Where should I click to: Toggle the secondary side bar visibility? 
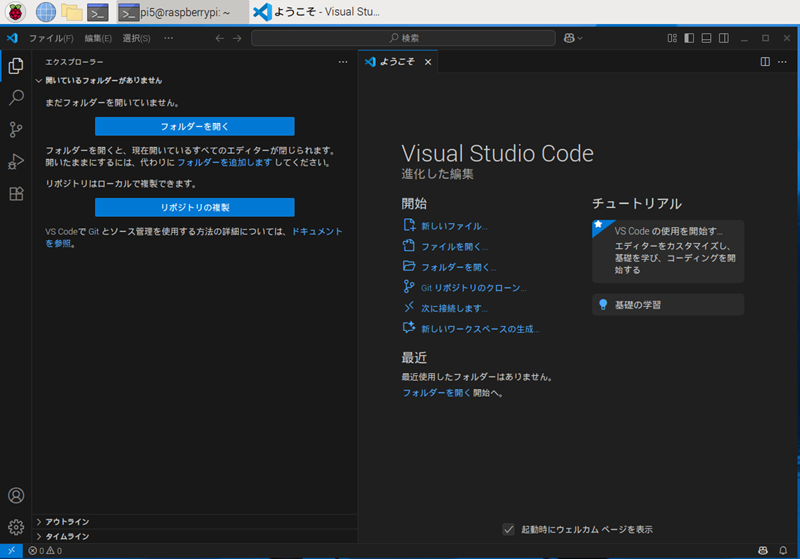pos(723,38)
